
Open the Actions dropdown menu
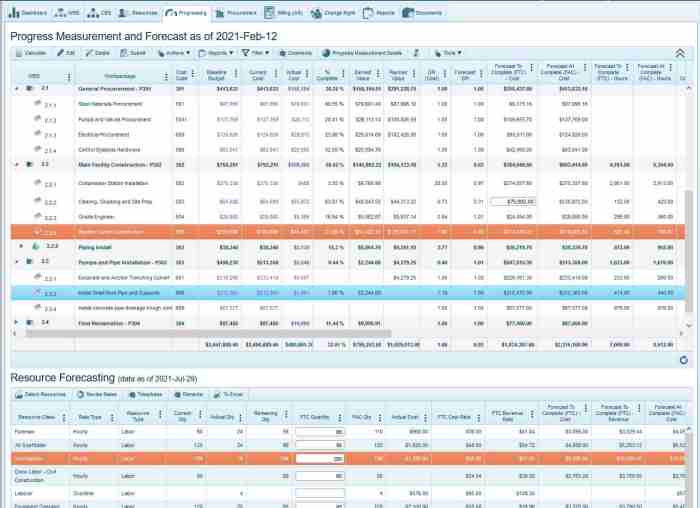point(174,53)
